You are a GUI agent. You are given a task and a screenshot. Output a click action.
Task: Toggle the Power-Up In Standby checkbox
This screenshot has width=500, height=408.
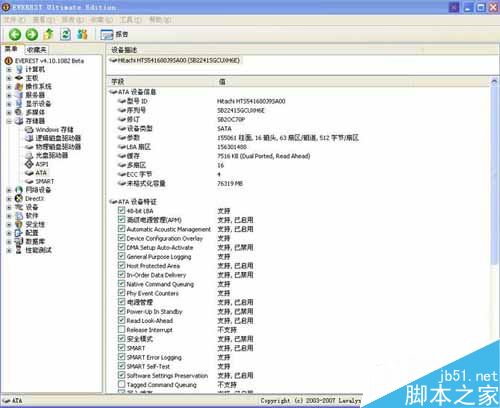(x=122, y=311)
